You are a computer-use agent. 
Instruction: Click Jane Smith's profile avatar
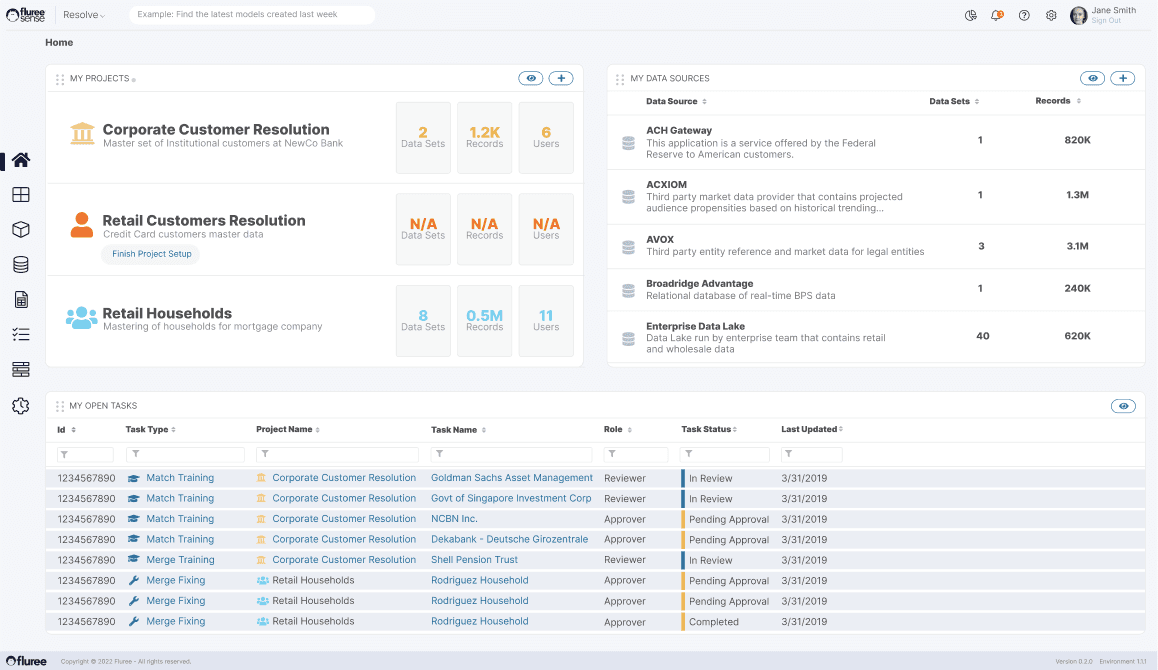pyautogui.click(x=1078, y=15)
